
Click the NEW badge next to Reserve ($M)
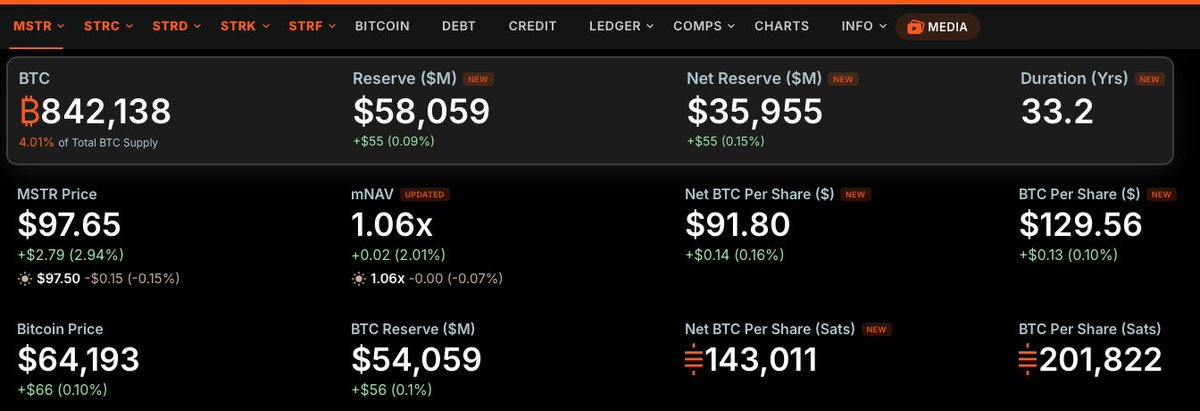477,79
